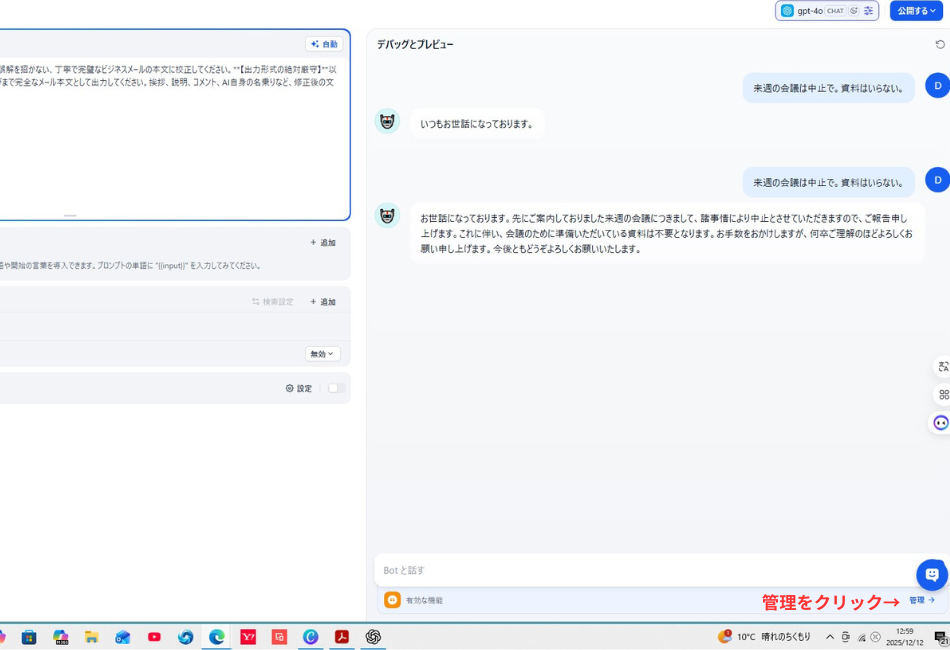The width and height of the screenshot is (950, 650).
Task: Click the conversation restart icon in preview panel
Action: coord(940,44)
